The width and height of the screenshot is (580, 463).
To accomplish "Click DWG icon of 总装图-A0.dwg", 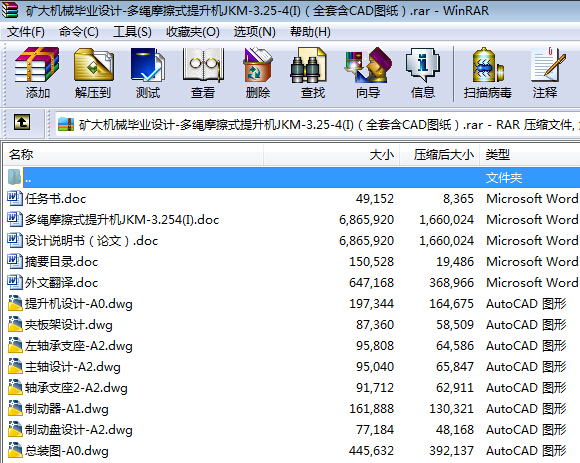I will tap(15, 450).
